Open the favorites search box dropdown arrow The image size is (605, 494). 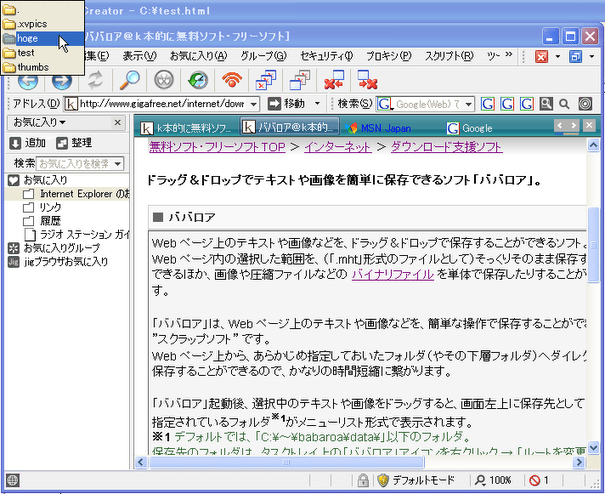tap(118, 164)
